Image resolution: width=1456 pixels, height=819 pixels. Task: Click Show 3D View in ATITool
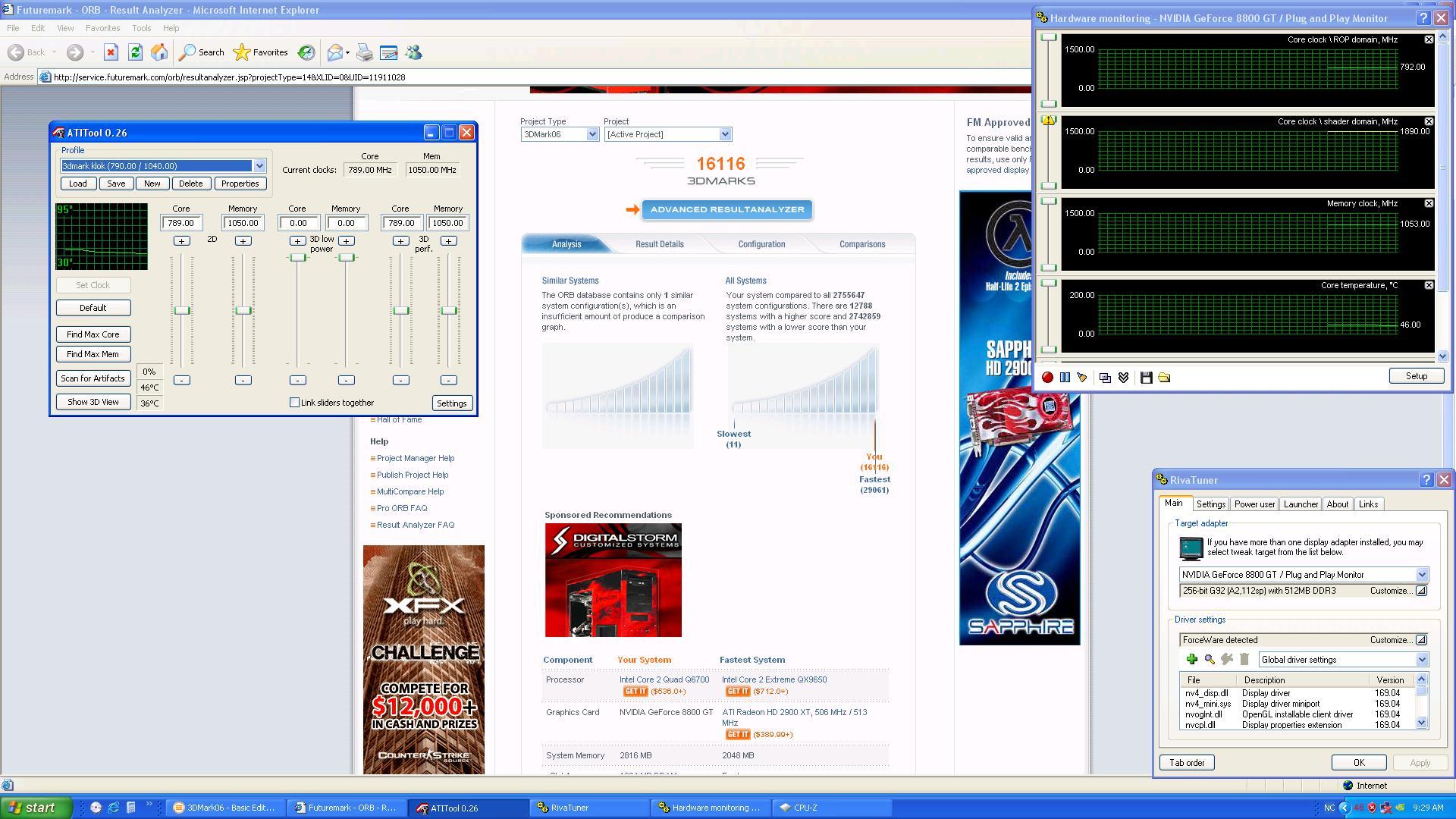pyautogui.click(x=93, y=402)
